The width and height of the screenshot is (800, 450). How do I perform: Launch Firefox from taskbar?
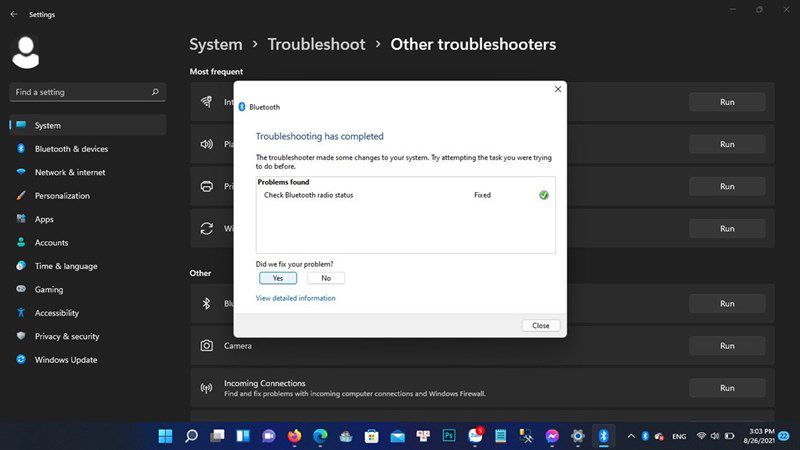294,436
